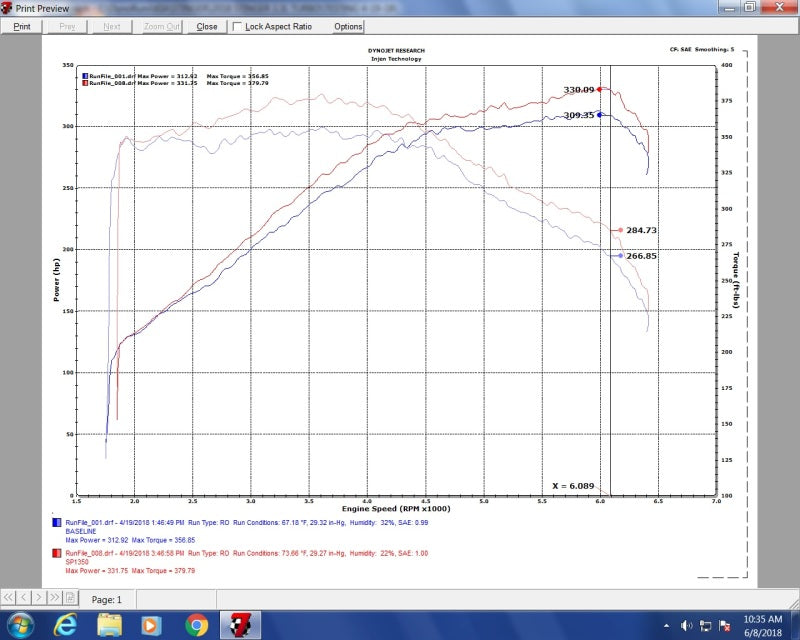The width and height of the screenshot is (800, 640).
Task: Close the print preview window
Action: click(x=206, y=27)
